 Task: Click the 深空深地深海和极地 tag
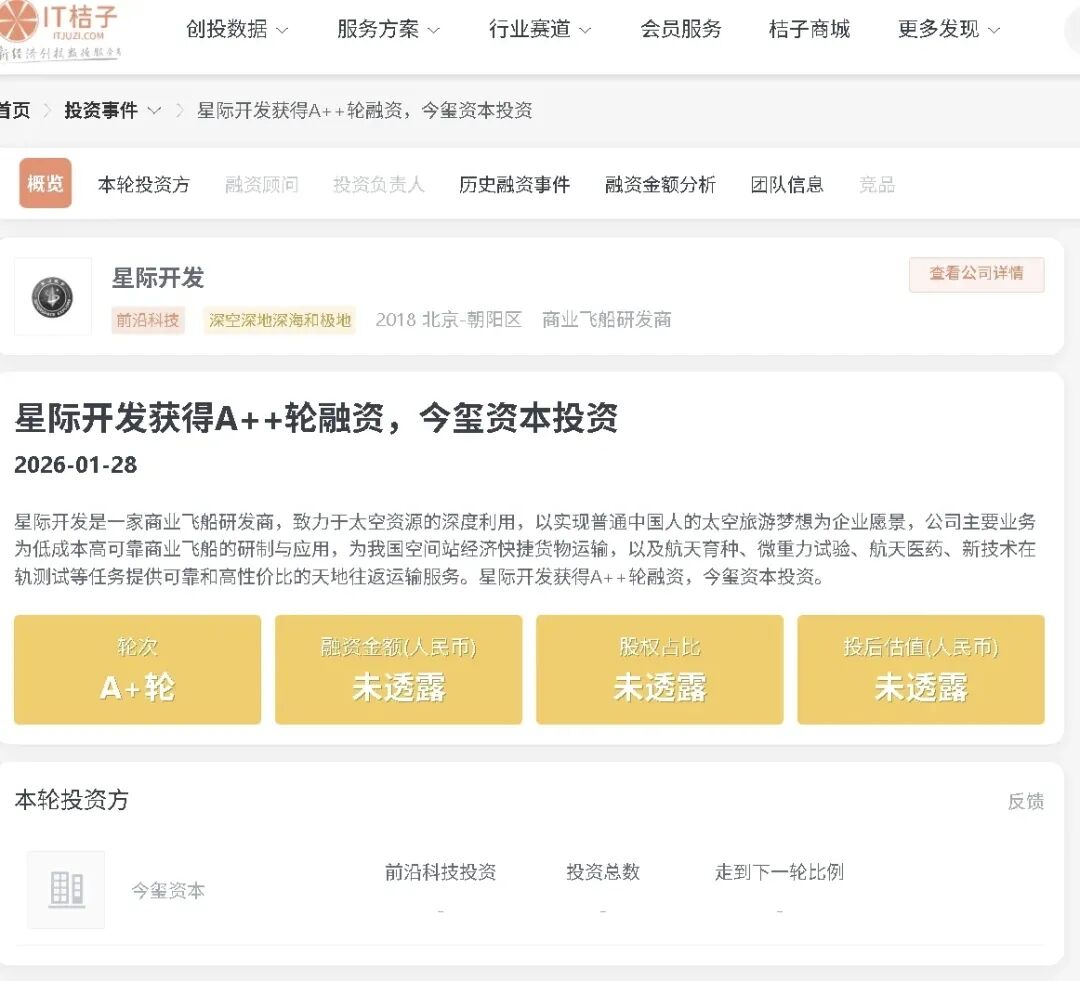280,320
